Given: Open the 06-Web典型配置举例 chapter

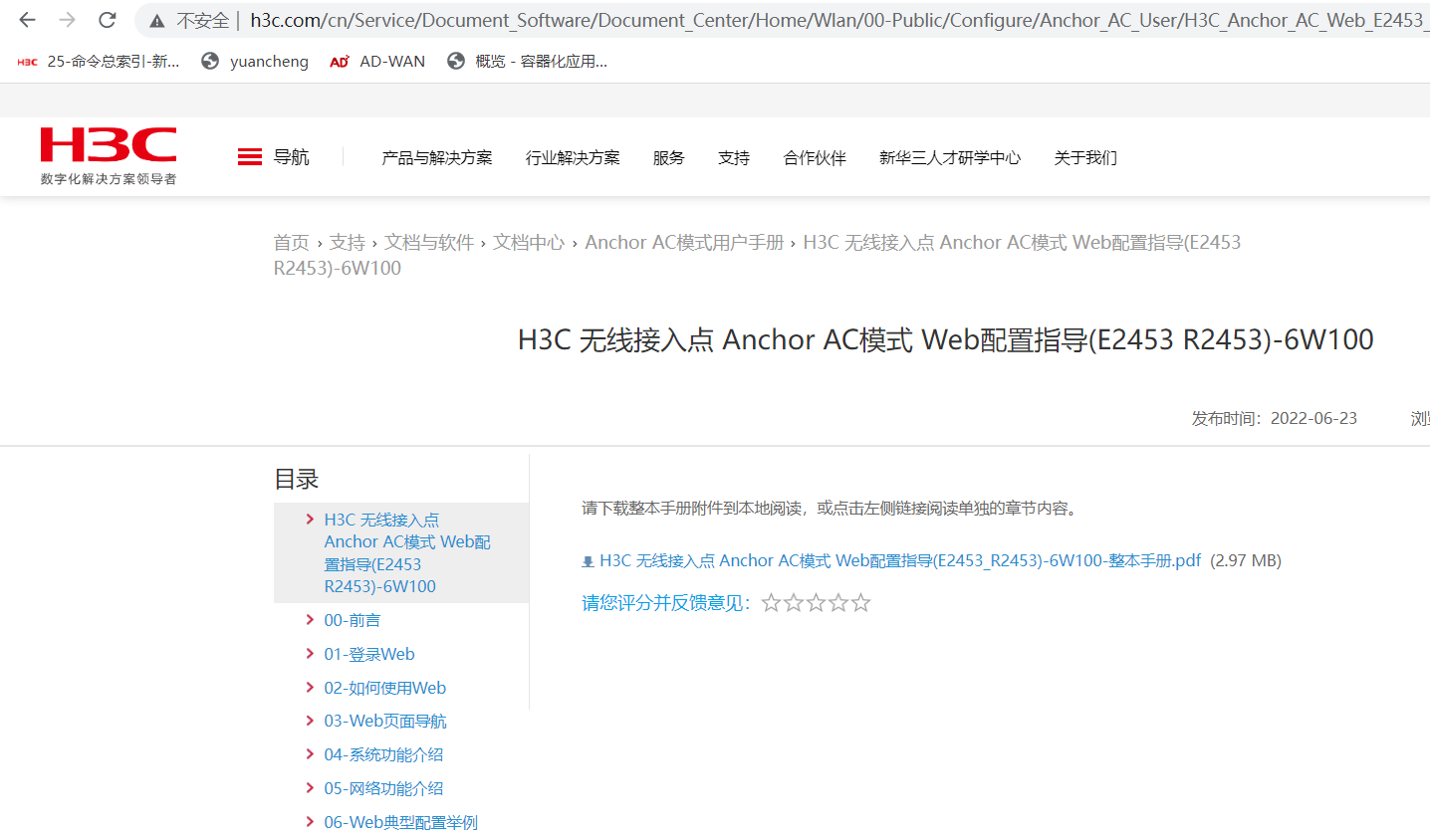Looking at the screenshot, I should click(x=400, y=823).
